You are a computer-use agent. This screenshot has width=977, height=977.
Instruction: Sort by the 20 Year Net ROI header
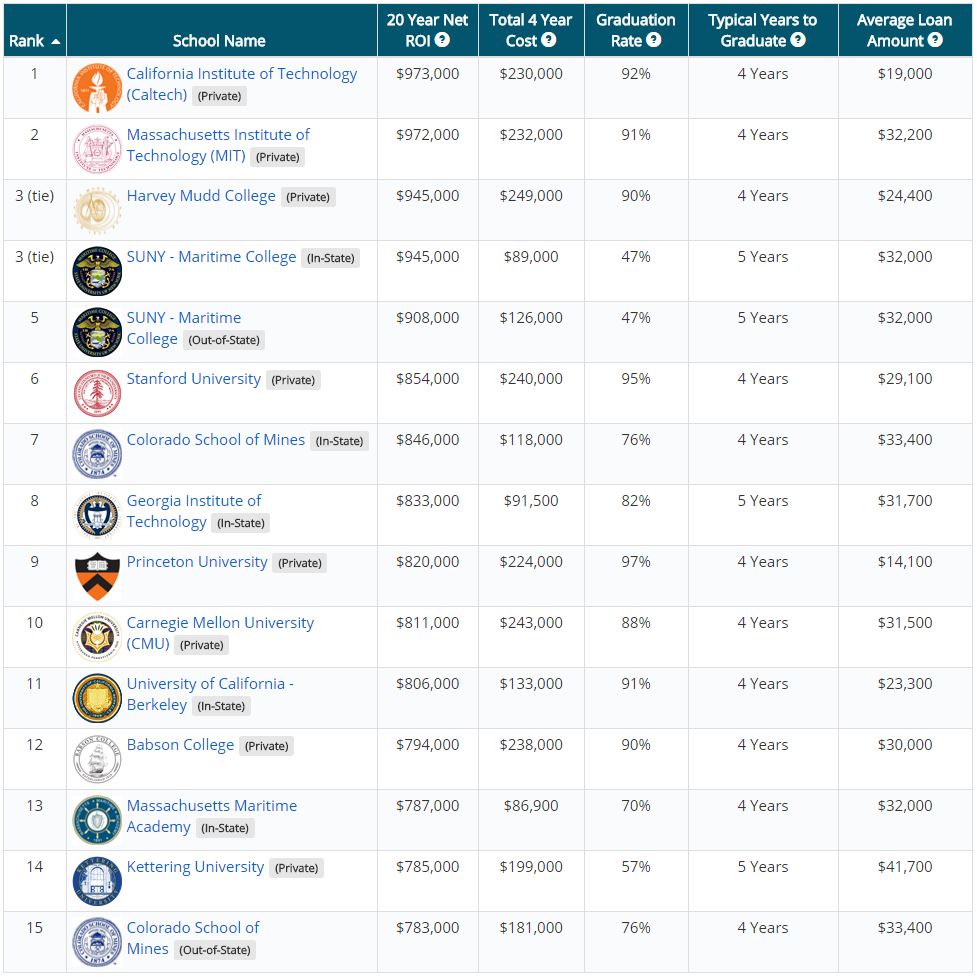pos(427,30)
